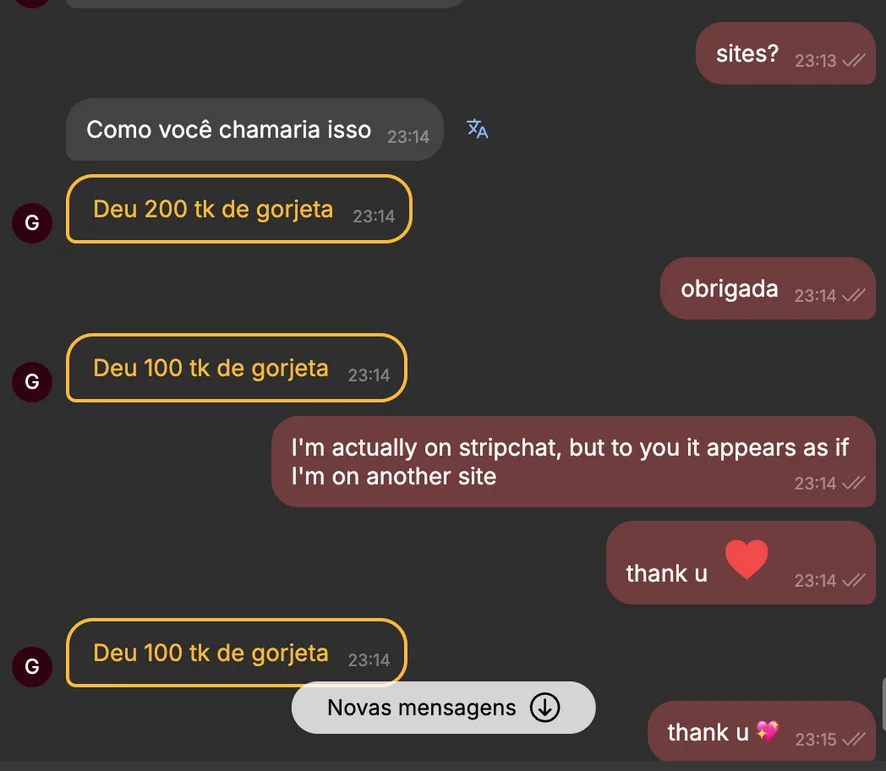Open G avatar beside tip under "obrigada"

tap(32, 381)
